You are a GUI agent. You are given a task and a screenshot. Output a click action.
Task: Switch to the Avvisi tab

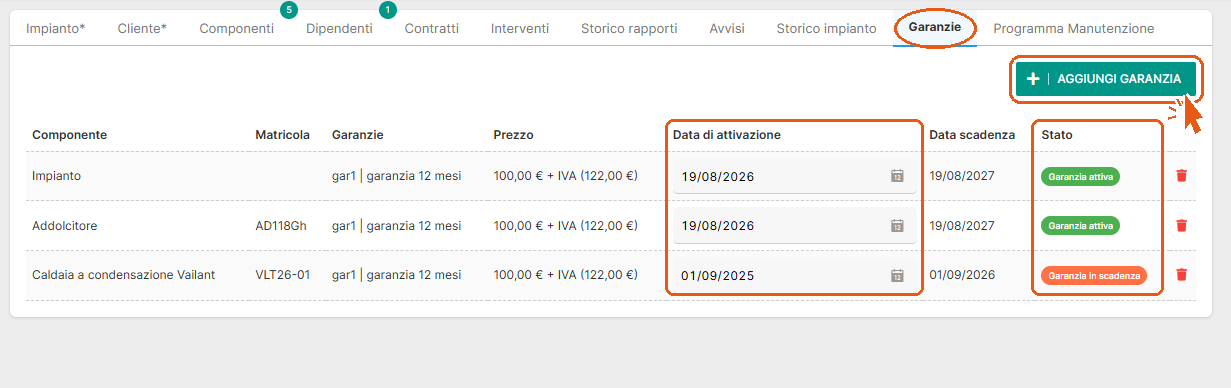tap(727, 28)
